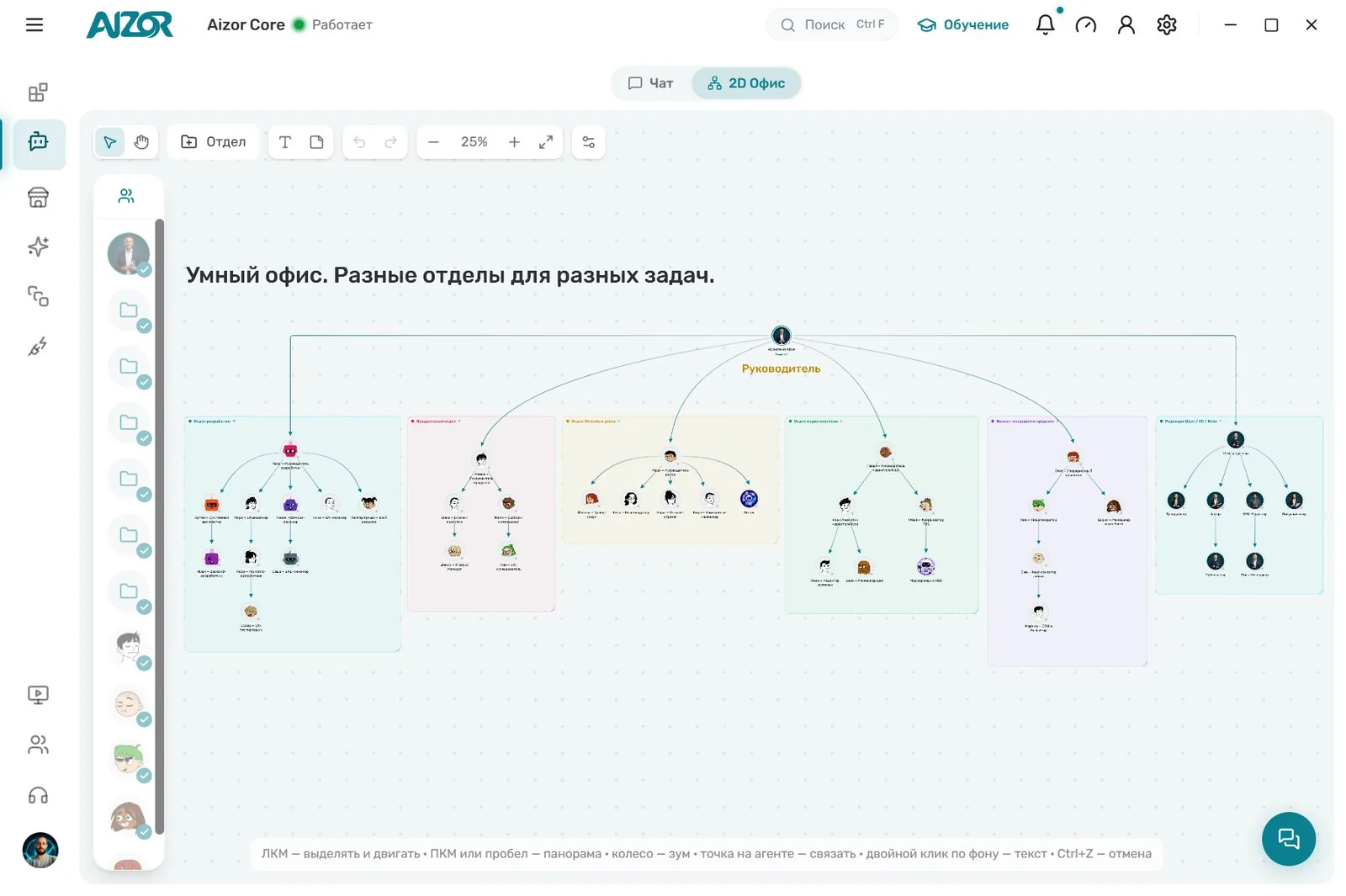Switch to the Чат tab
1346x896 pixels.
click(651, 83)
